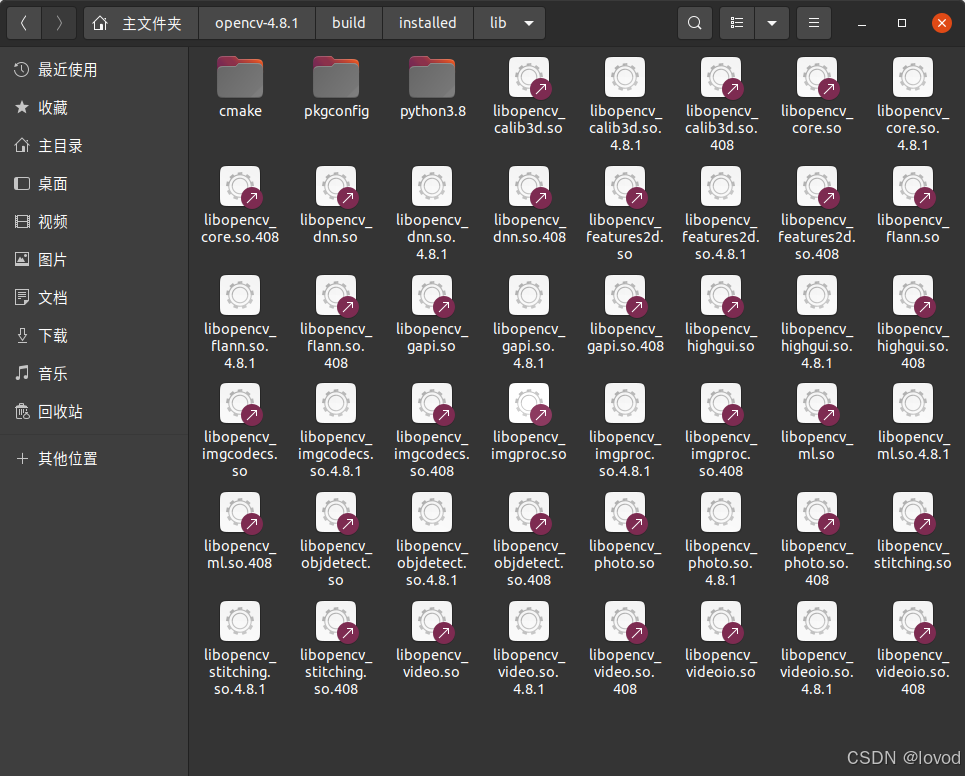Screen dimensions: 965x776
Task: Go back with the back arrow
Action: (24, 23)
